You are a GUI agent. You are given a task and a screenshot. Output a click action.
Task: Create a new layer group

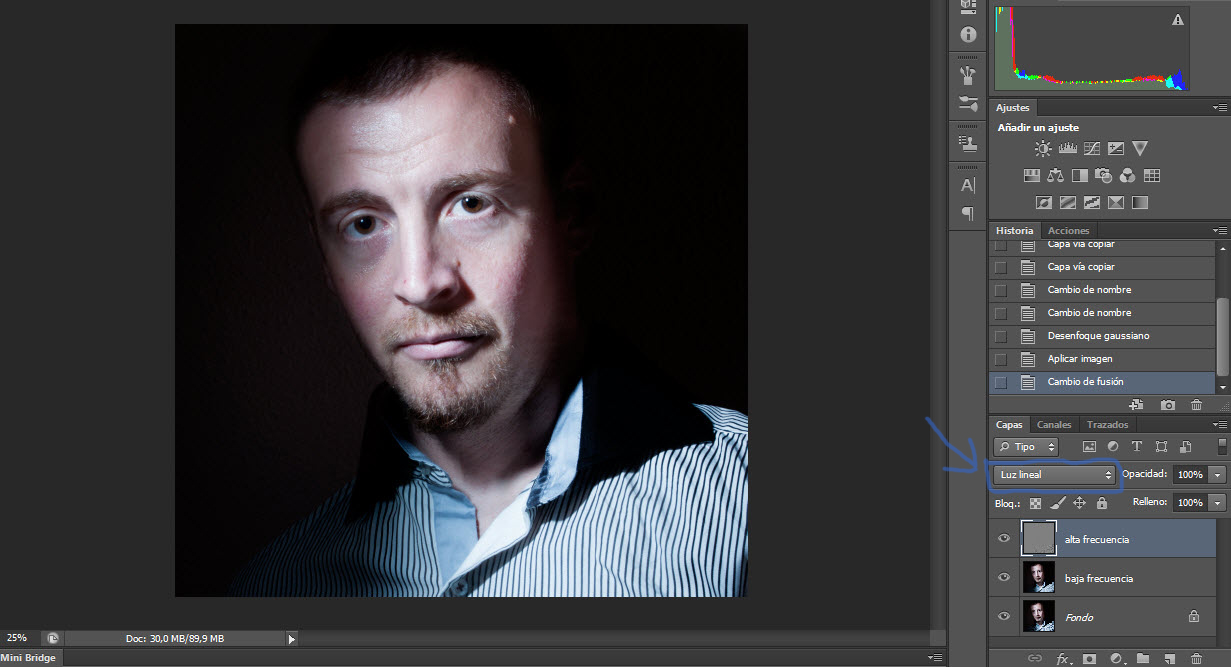(1143, 658)
